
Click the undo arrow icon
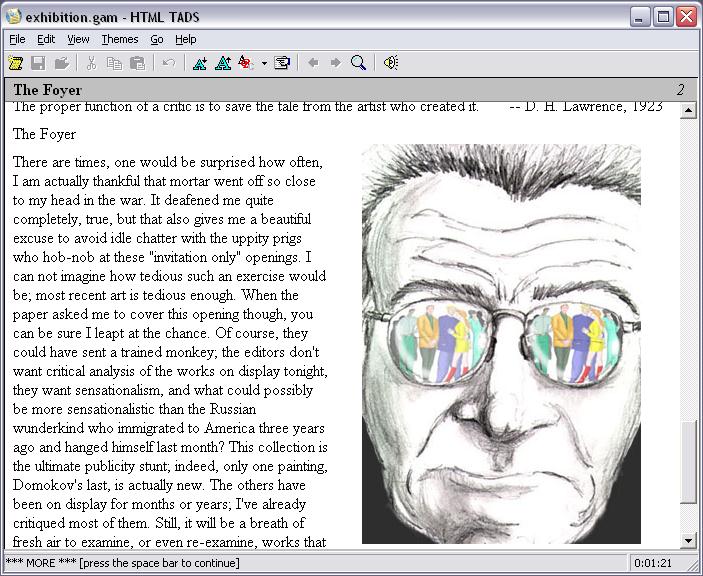(169, 63)
